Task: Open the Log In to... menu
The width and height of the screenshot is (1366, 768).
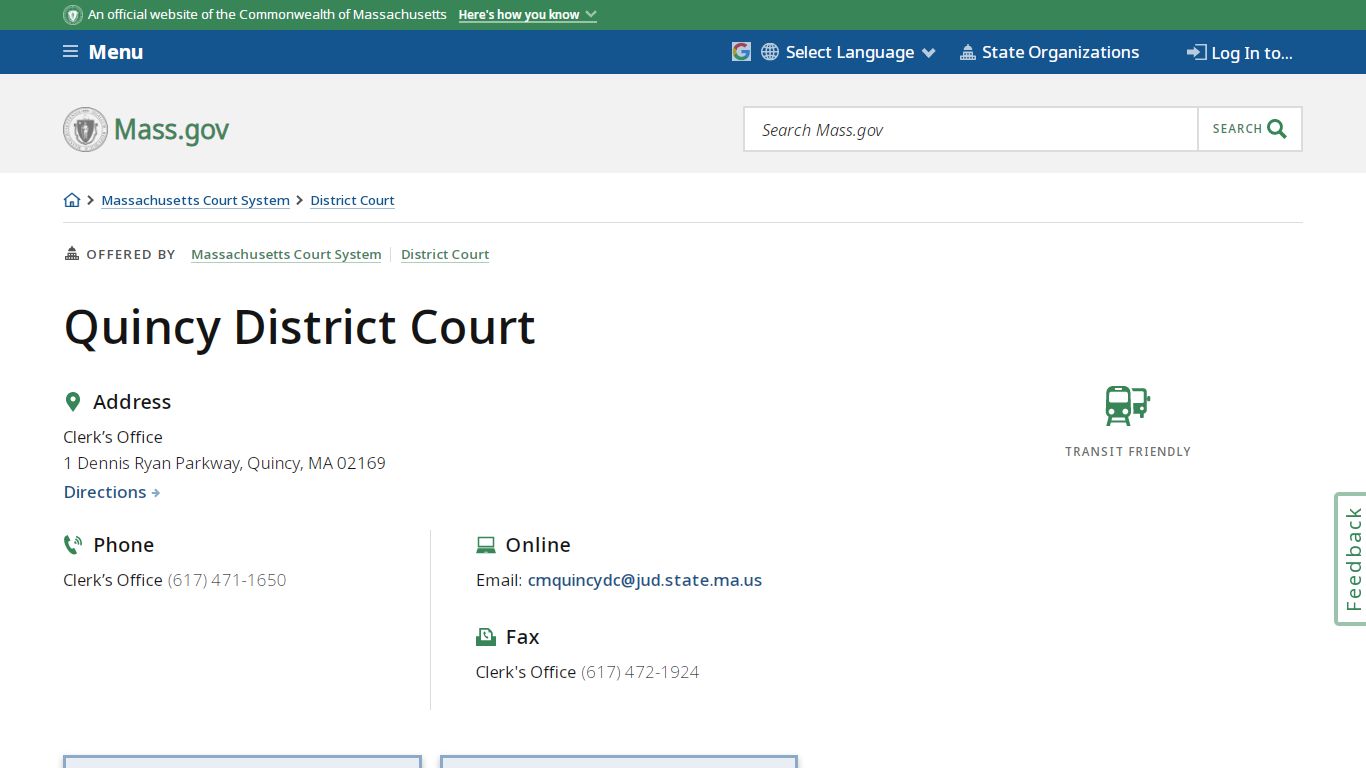Action: coord(1240,53)
